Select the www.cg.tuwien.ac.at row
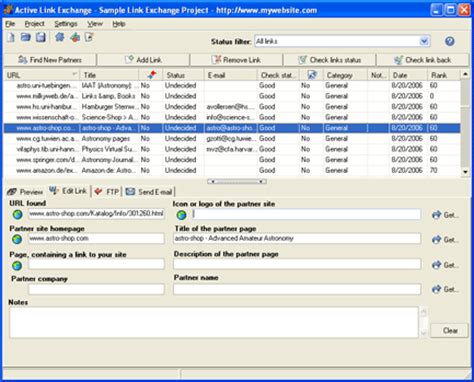The image size is (474, 382). point(232,138)
